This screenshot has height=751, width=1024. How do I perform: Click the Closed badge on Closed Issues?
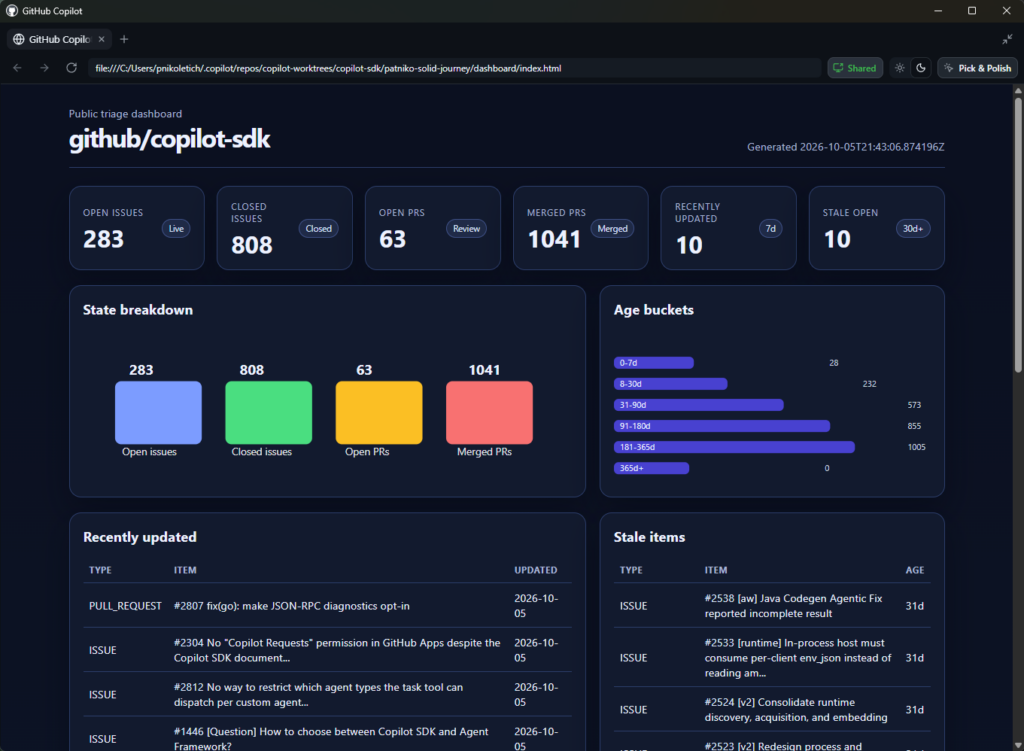coord(319,229)
